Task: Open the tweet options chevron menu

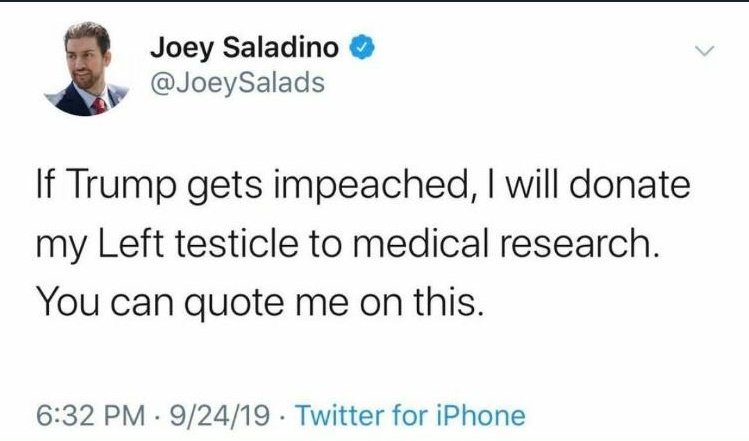Action: coord(707,50)
